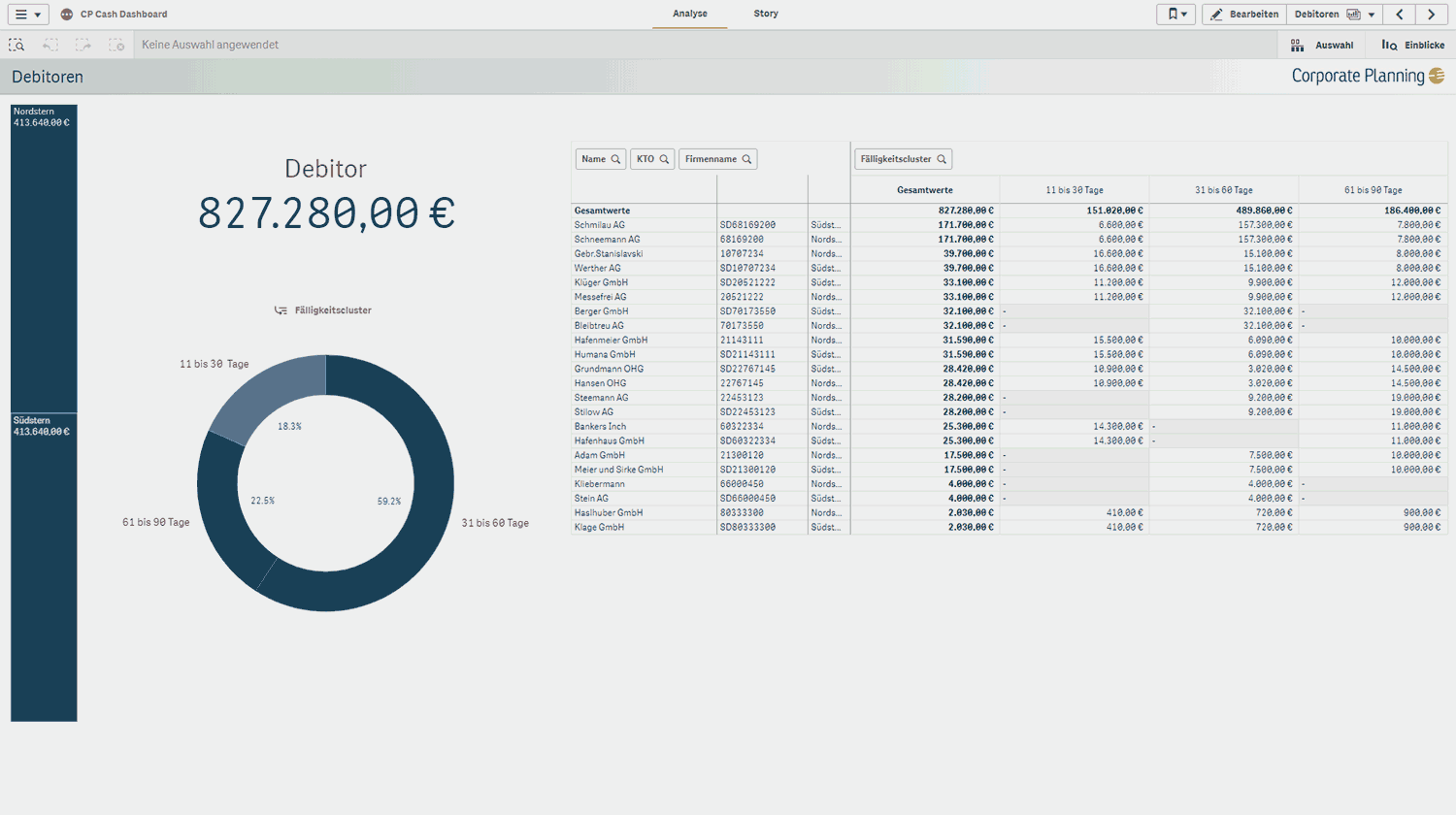Screen dimensions: 1456x815
Task: Click the CP Cash Dashboard app icon
Action: click(x=67, y=15)
